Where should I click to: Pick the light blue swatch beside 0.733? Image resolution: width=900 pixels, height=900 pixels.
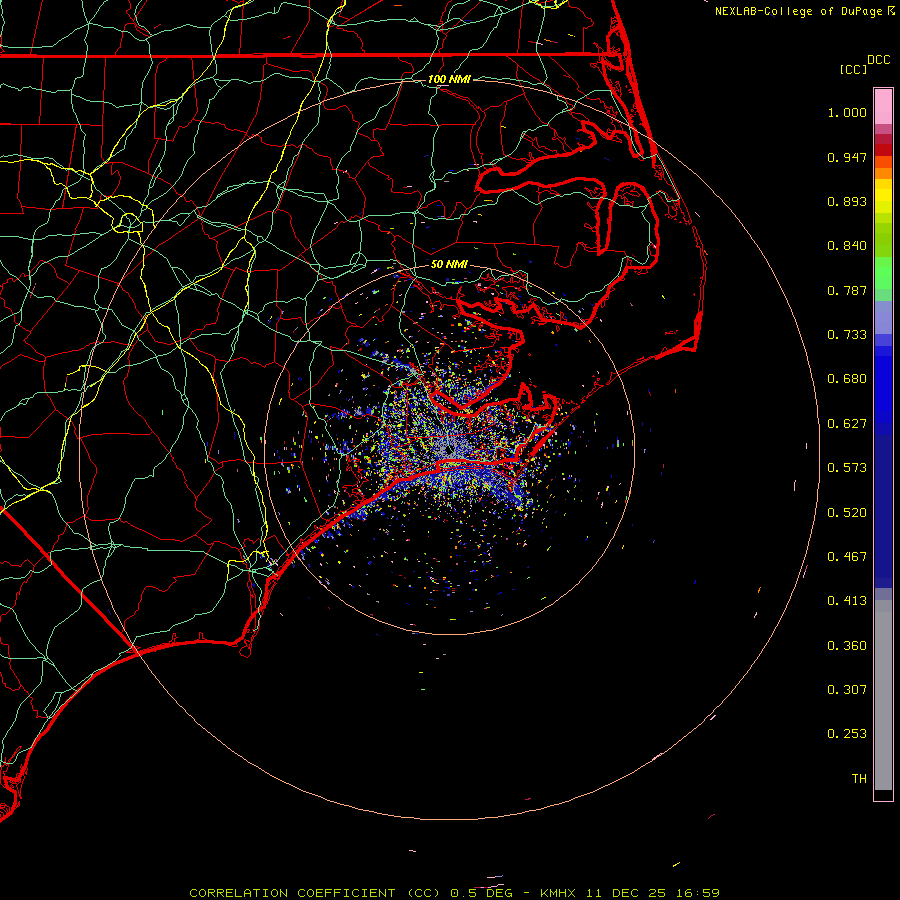883,318
